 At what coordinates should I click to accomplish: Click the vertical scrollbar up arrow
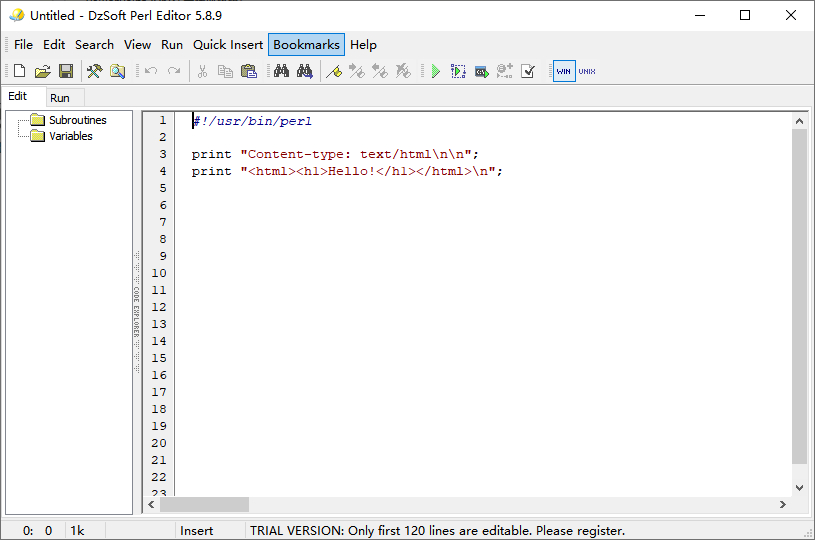coord(799,121)
